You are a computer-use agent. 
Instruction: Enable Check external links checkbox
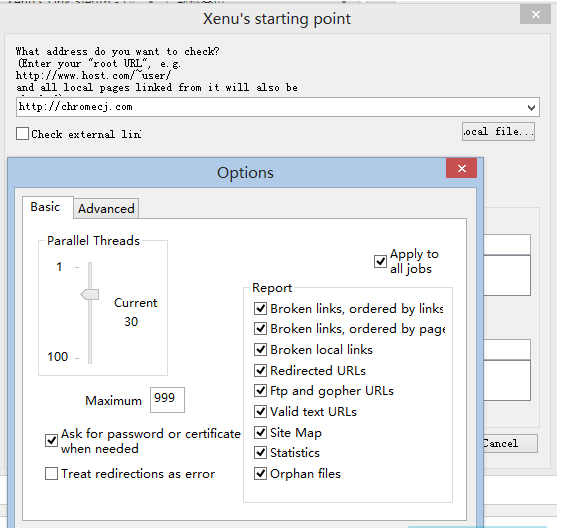[22, 134]
